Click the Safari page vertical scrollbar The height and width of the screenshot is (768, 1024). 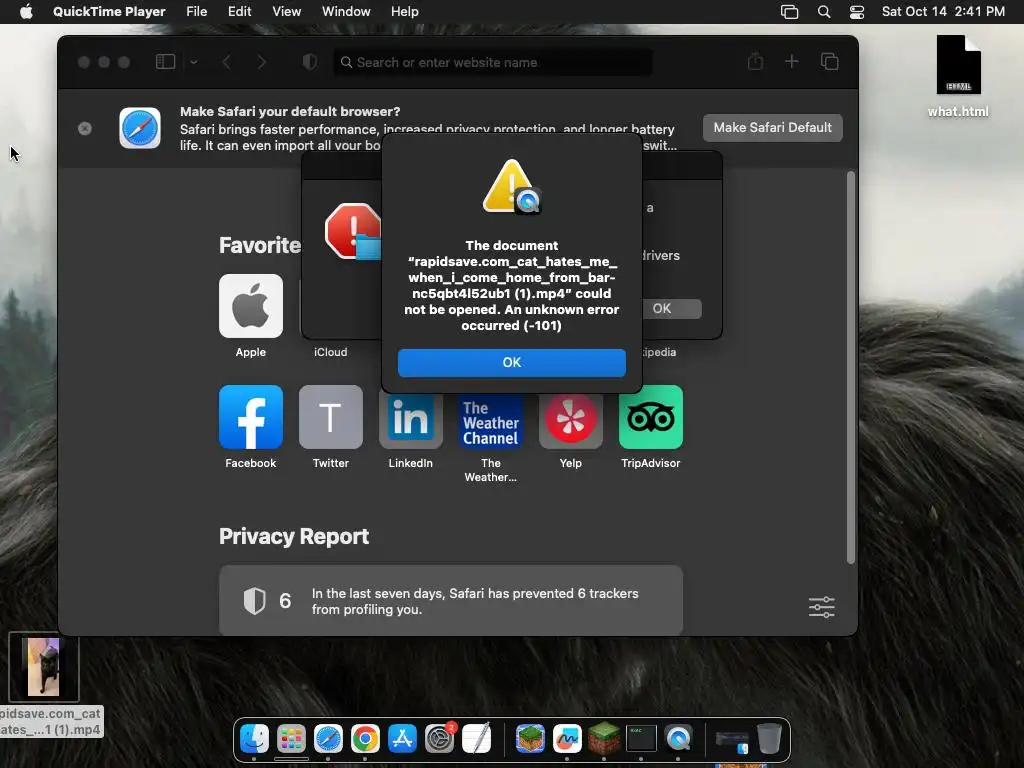850,367
